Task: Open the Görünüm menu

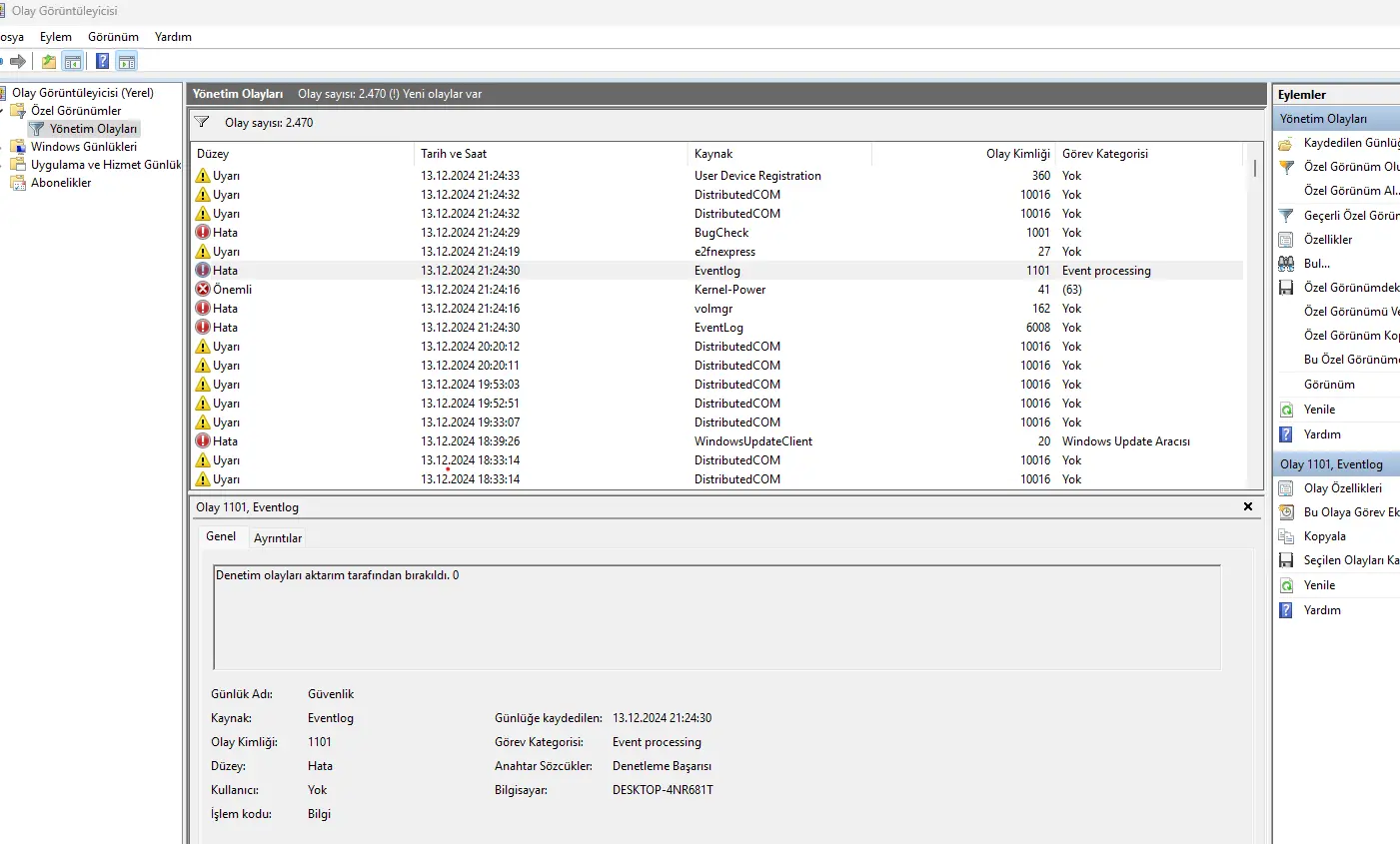Action: click(113, 37)
